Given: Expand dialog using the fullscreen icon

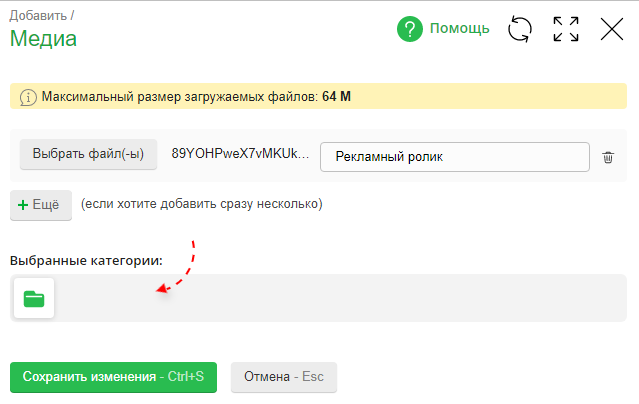Looking at the screenshot, I should pos(566,29).
